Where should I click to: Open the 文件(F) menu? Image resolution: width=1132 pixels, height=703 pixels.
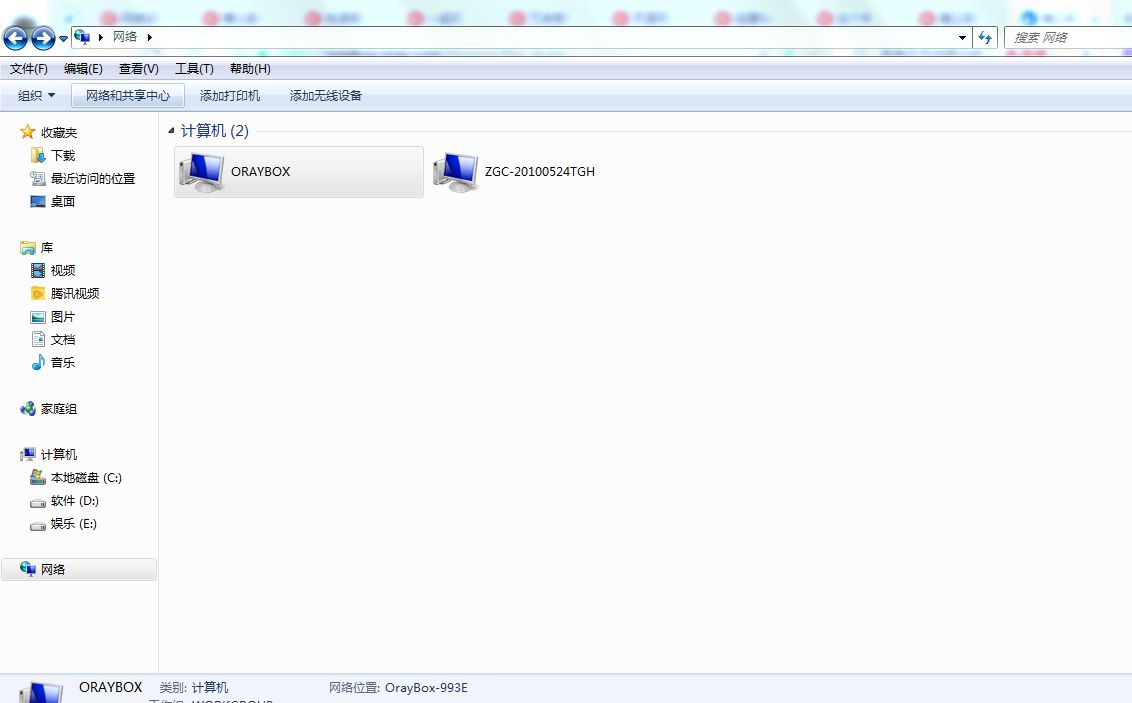click(29, 69)
